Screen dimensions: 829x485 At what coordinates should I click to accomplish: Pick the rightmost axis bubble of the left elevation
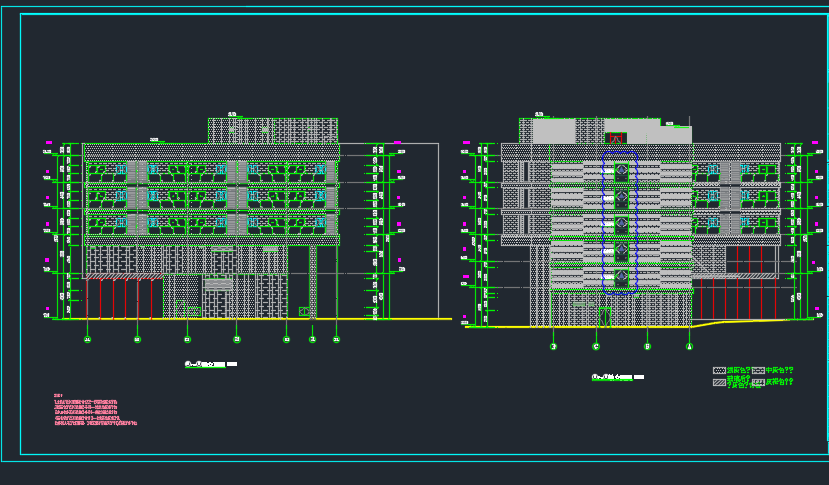click(x=336, y=340)
